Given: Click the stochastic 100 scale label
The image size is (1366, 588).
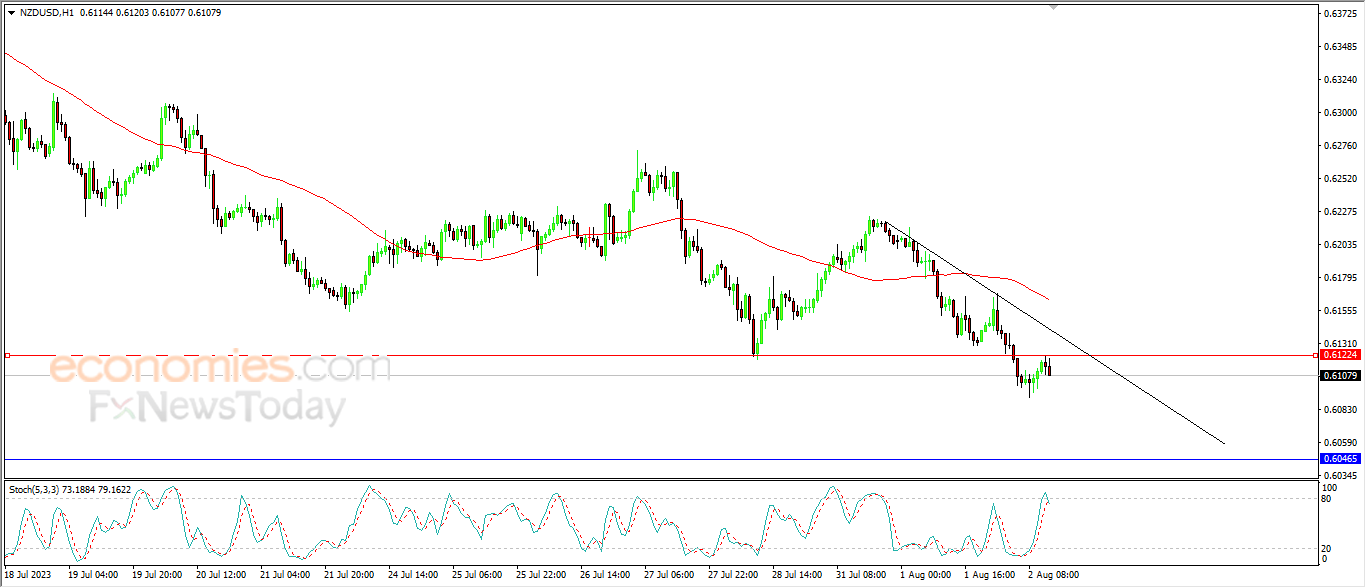Looking at the screenshot, I should [1329, 487].
